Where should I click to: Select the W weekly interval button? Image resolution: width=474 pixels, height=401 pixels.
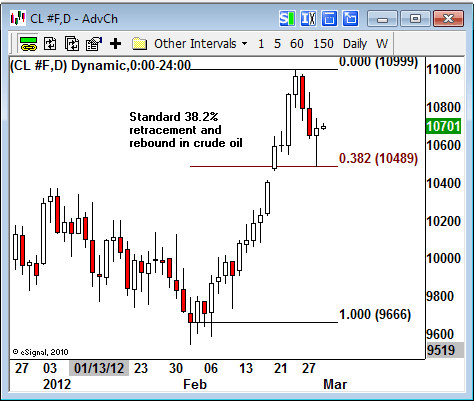(x=382, y=44)
